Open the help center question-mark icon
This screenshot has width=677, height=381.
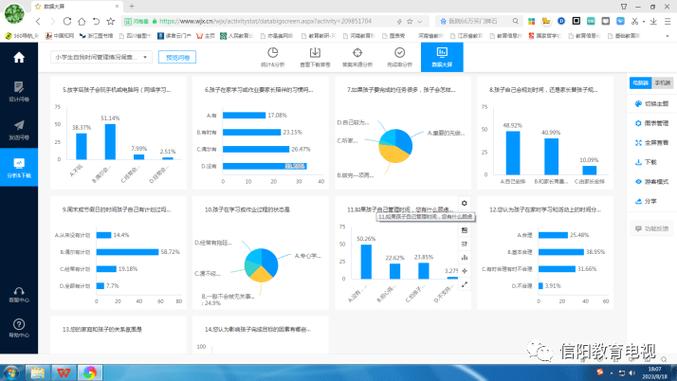pyautogui.click(x=19, y=328)
